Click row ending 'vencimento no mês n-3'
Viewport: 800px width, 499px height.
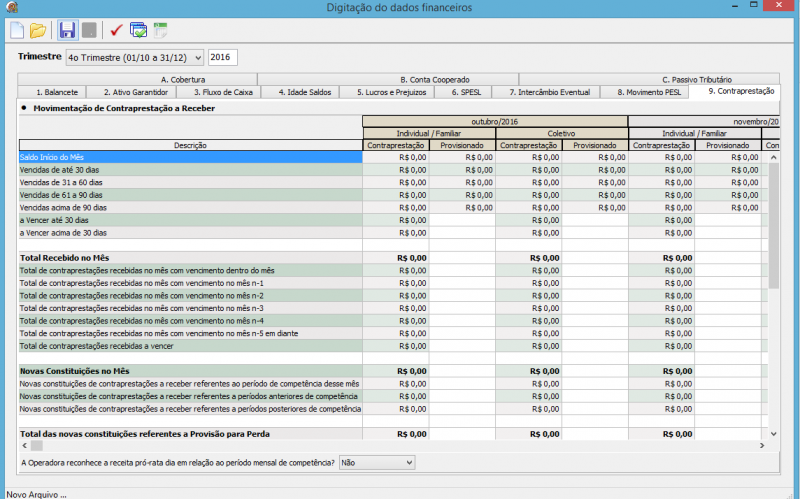[x=191, y=308]
